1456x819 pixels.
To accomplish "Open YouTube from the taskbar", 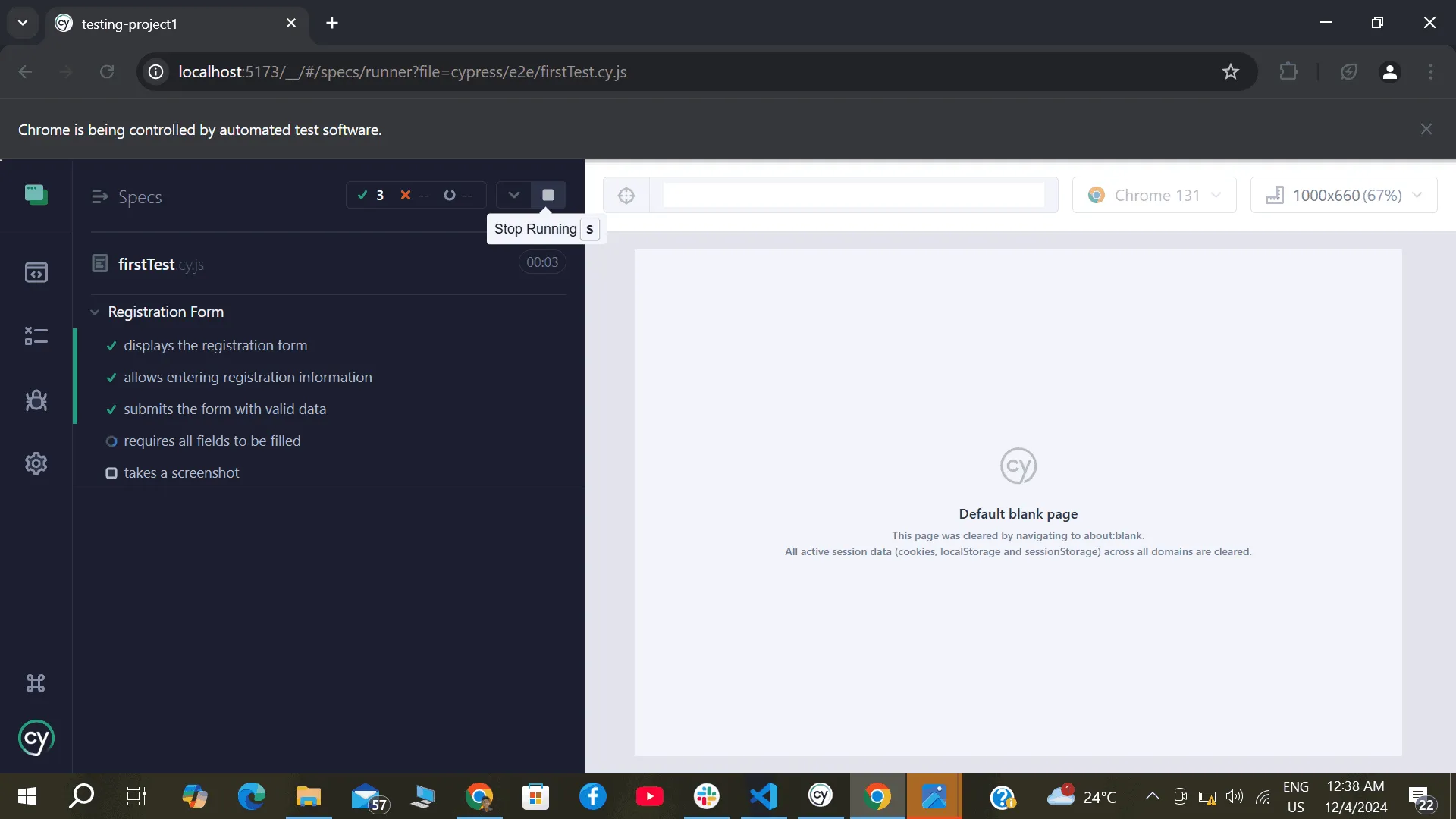I will click(x=650, y=796).
